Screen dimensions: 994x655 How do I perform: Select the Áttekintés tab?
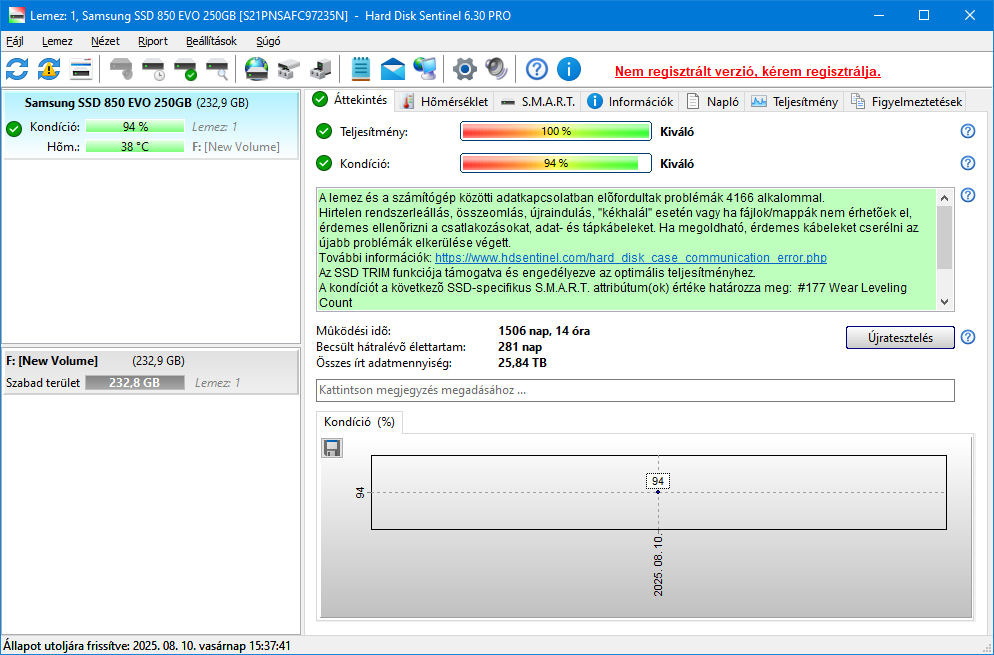[351, 100]
